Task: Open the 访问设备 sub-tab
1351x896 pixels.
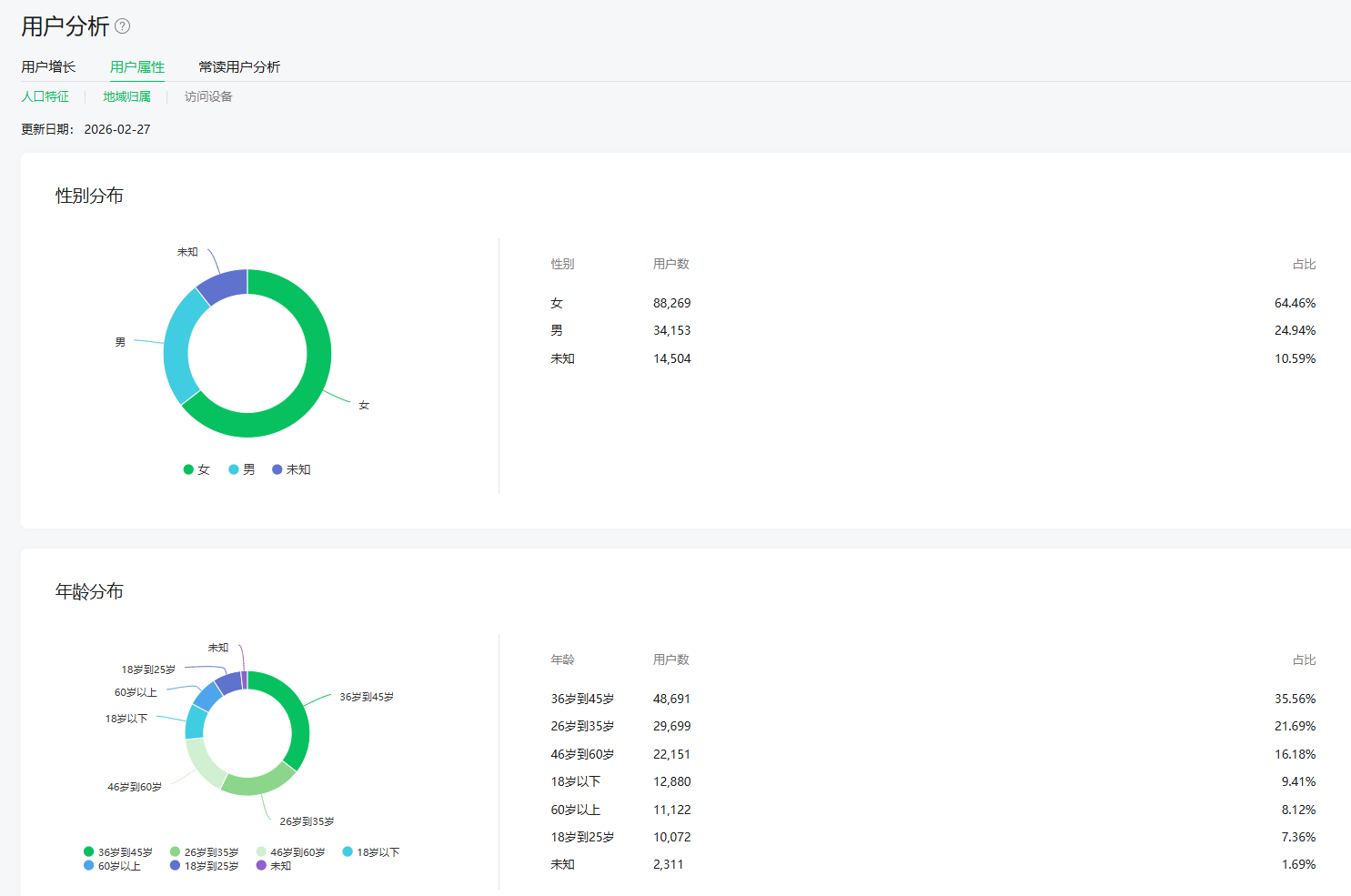Action: 208,96
